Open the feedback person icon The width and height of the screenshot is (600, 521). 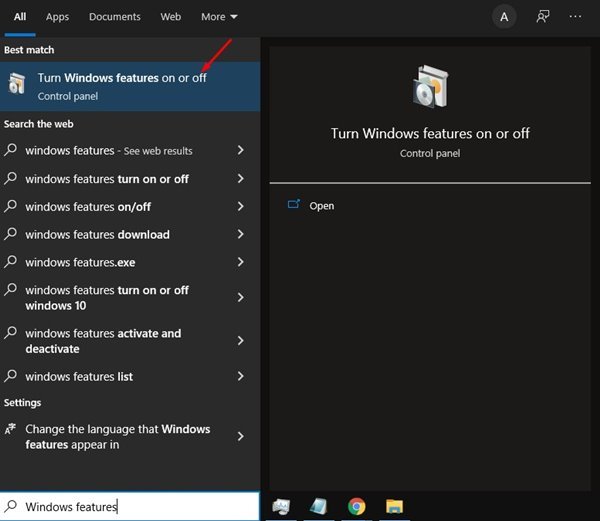point(543,16)
